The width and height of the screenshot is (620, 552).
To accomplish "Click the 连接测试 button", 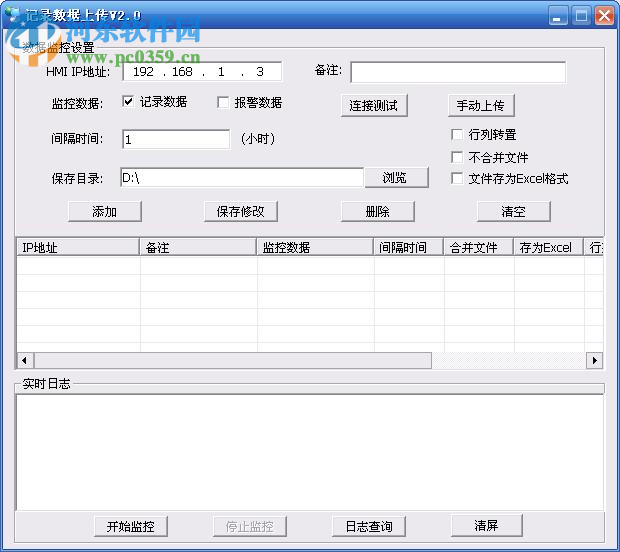I will [x=374, y=106].
